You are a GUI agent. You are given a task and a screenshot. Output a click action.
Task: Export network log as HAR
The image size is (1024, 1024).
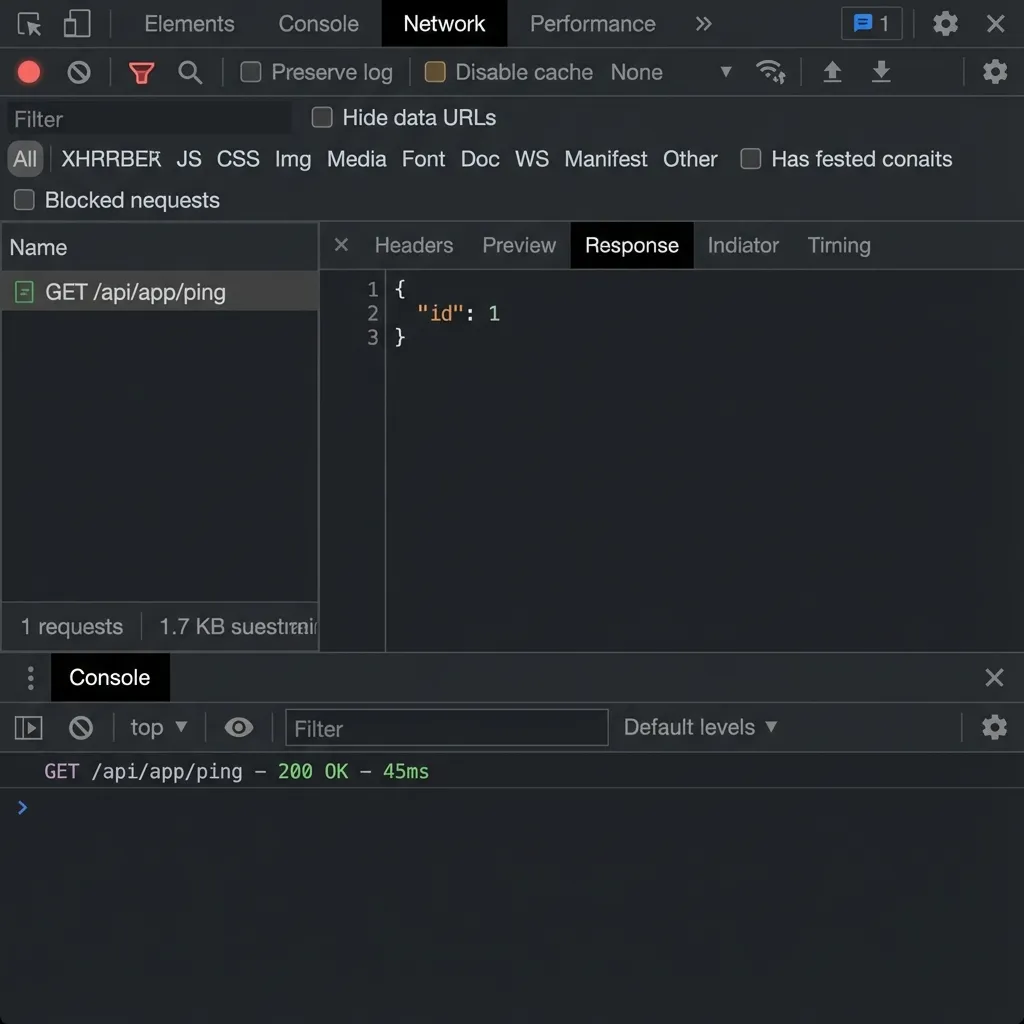click(x=881, y=71)
